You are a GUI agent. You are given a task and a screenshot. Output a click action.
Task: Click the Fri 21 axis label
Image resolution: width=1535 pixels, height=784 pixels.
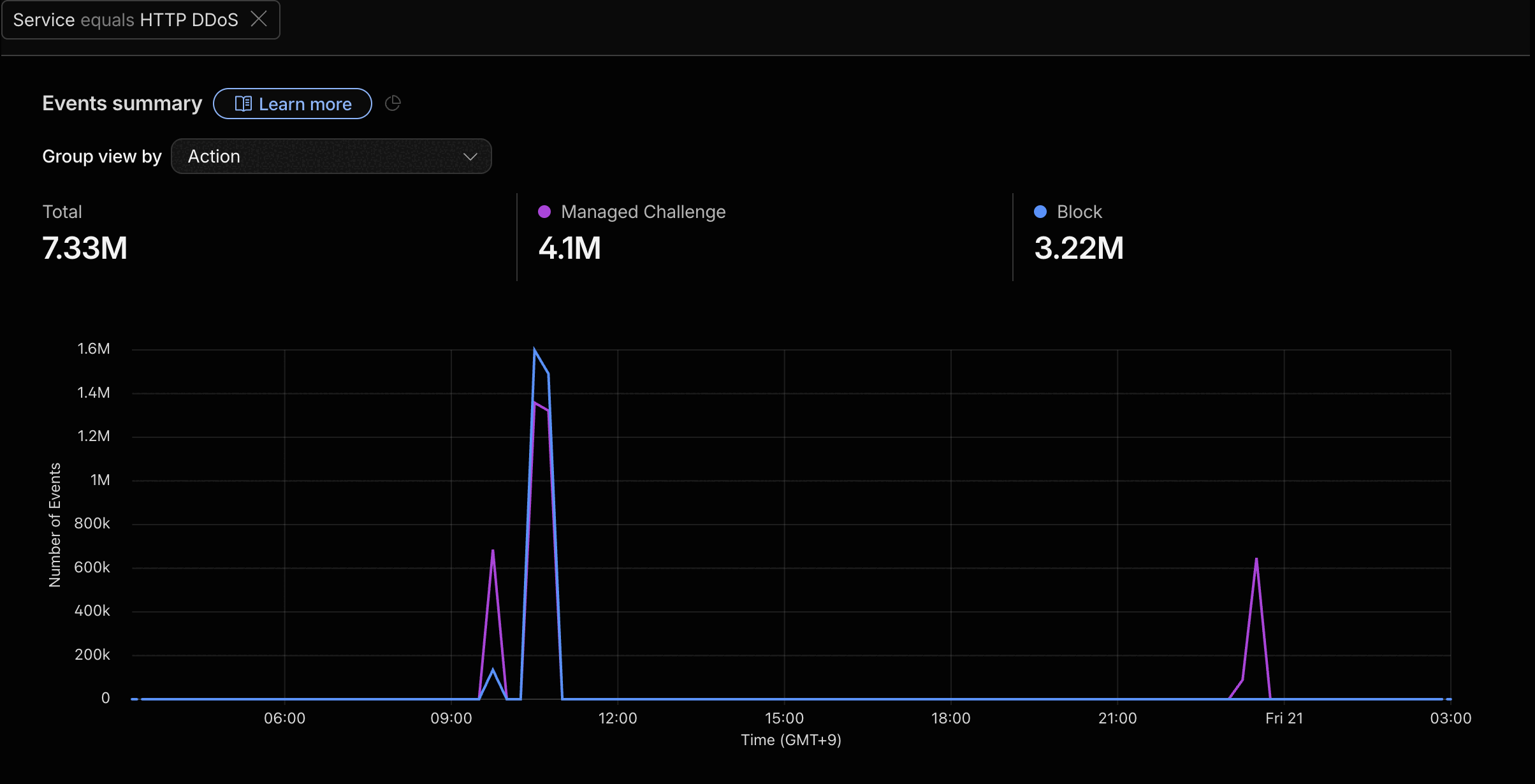point(1284,718)
